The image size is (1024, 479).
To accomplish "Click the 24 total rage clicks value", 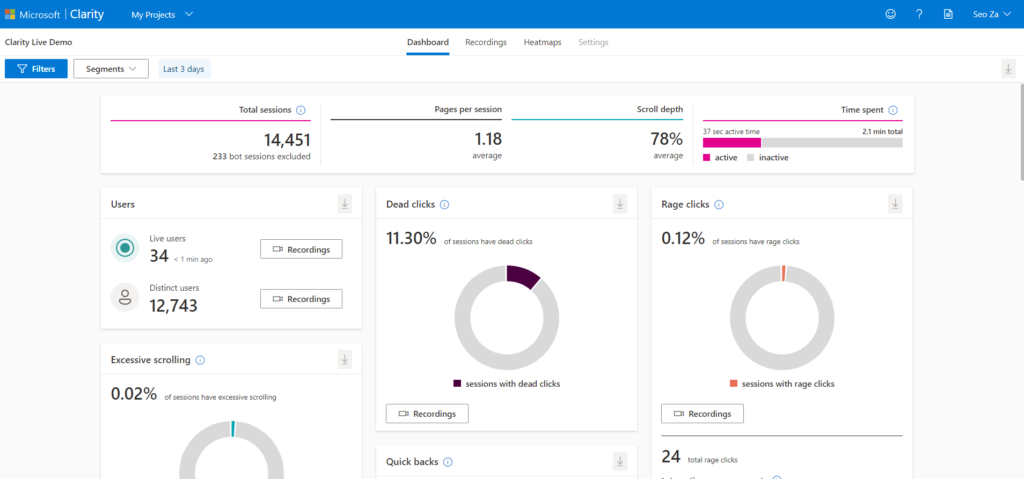I will tap(671, 456).
